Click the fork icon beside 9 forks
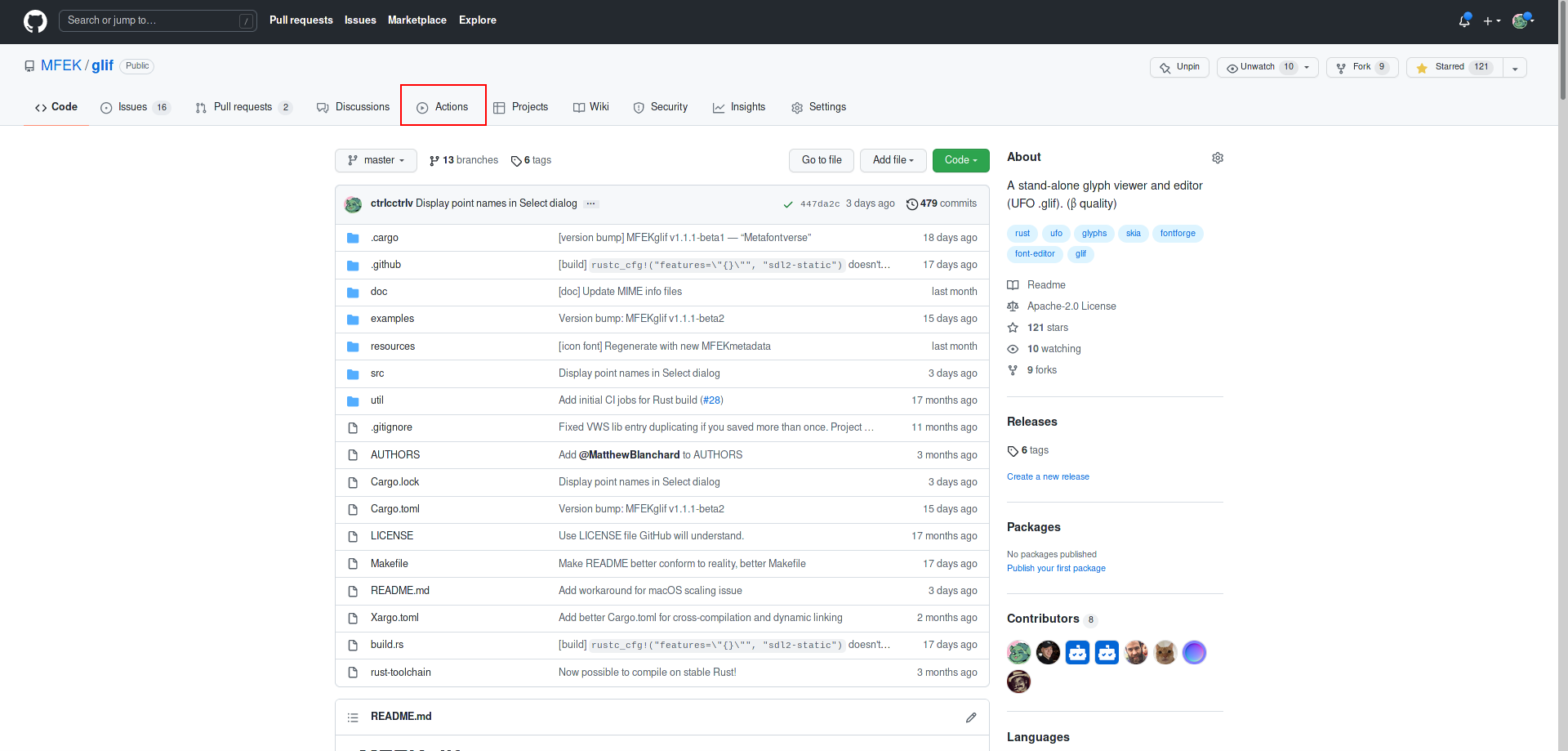The image size is (1568, 751). (x=1013, y=370)
